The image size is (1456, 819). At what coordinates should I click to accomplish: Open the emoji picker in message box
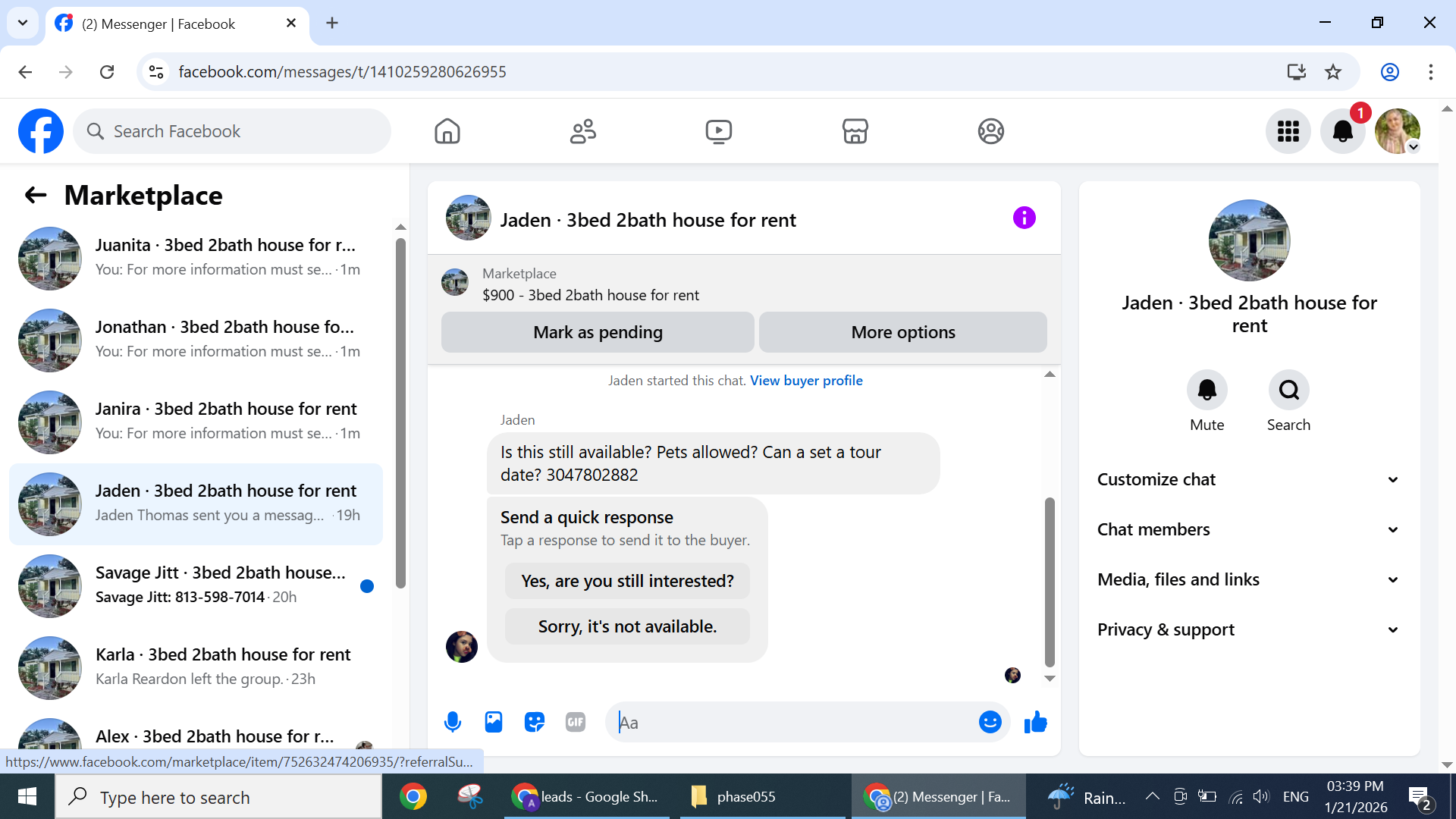[990, 722]
